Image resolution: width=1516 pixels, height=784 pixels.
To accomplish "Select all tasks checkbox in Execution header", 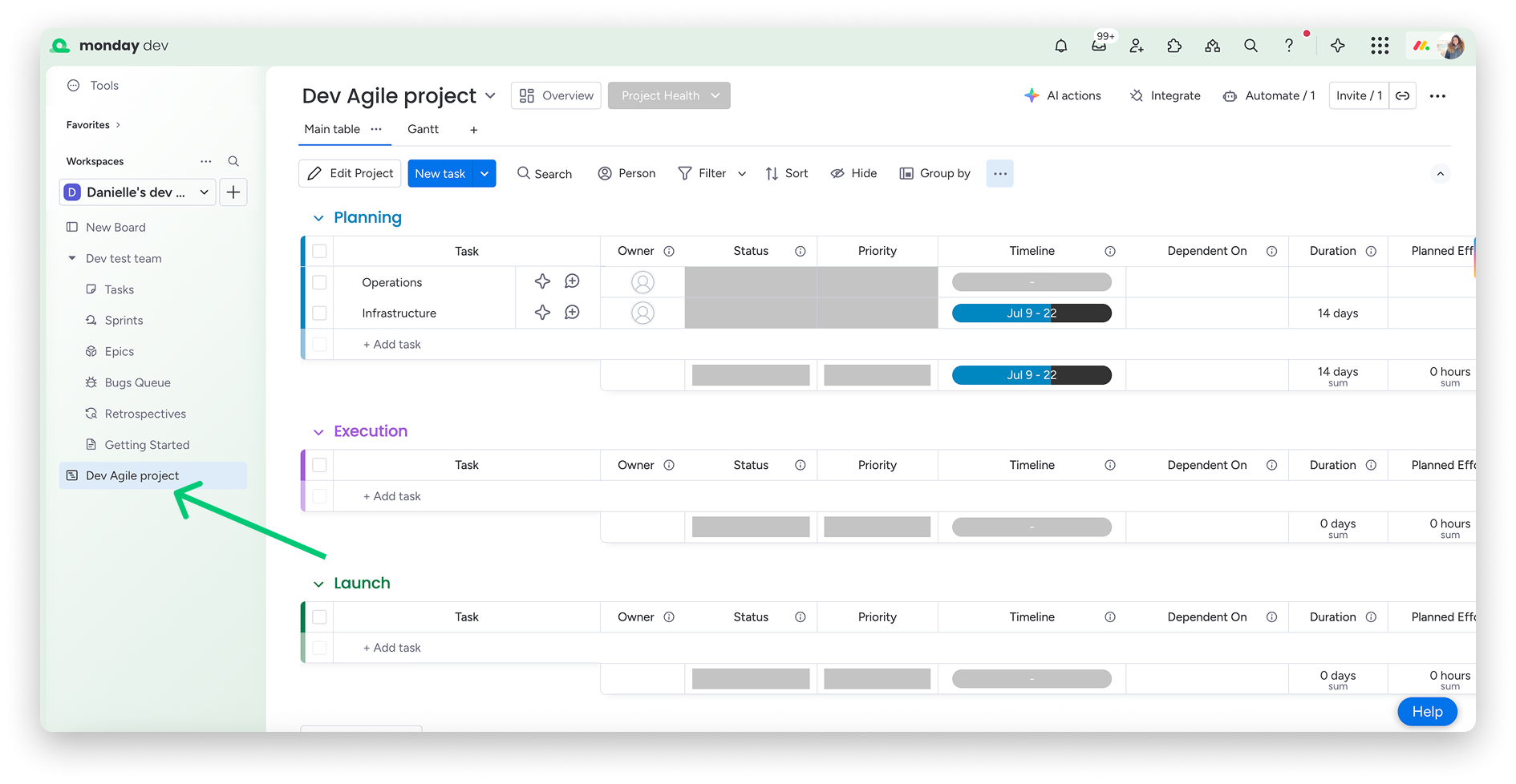I will 319,465.
